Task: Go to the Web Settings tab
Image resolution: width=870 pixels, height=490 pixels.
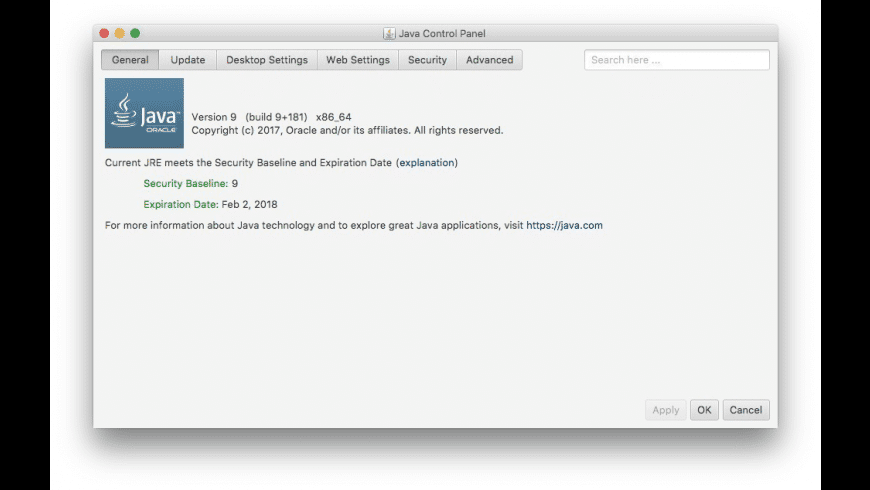Action: (358, 60)
